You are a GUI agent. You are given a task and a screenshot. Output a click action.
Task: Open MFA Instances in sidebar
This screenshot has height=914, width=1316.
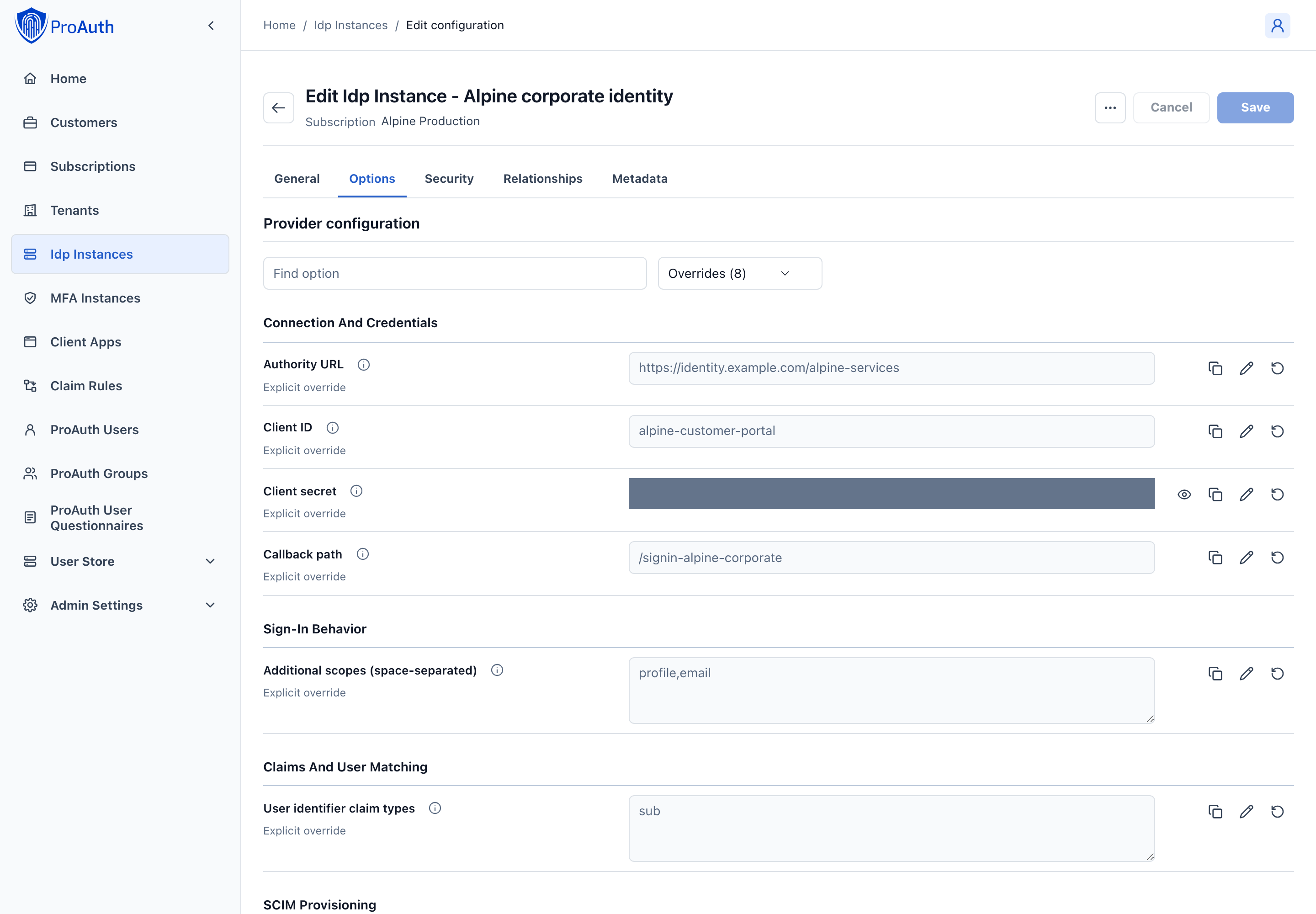pyautogui.click(x=120, y=298)
